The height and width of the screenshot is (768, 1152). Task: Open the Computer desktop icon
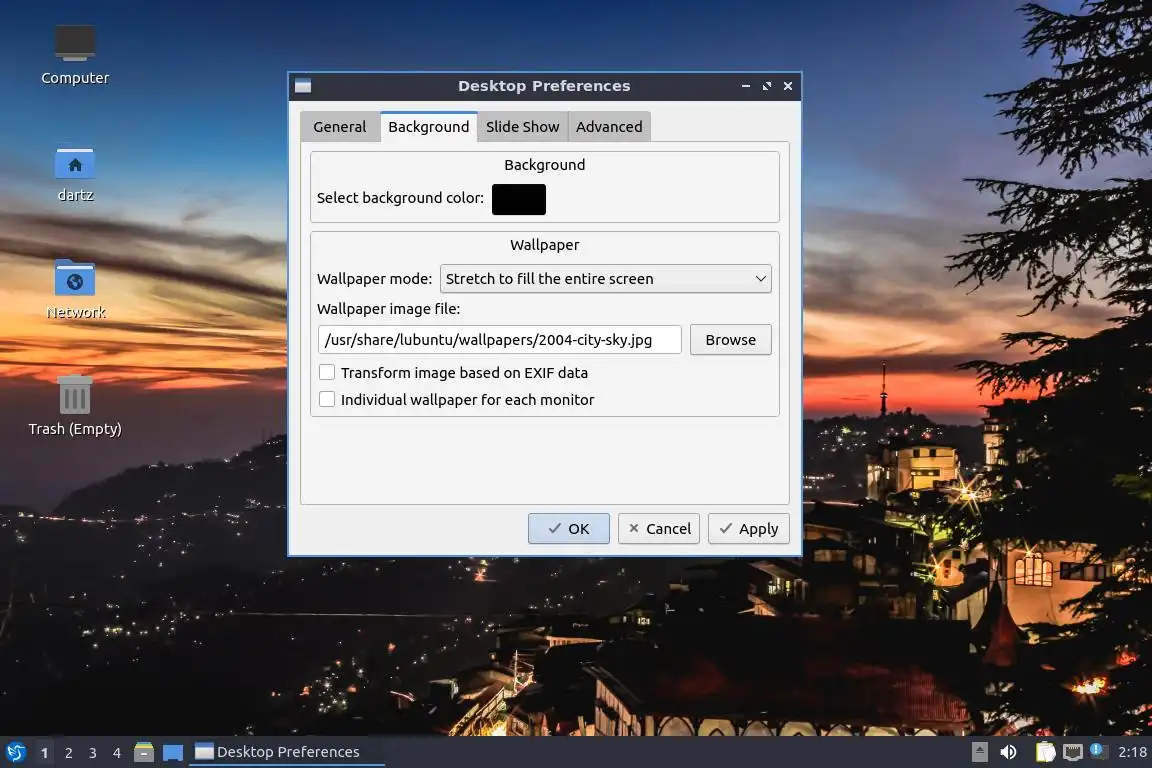pos(75,55)
